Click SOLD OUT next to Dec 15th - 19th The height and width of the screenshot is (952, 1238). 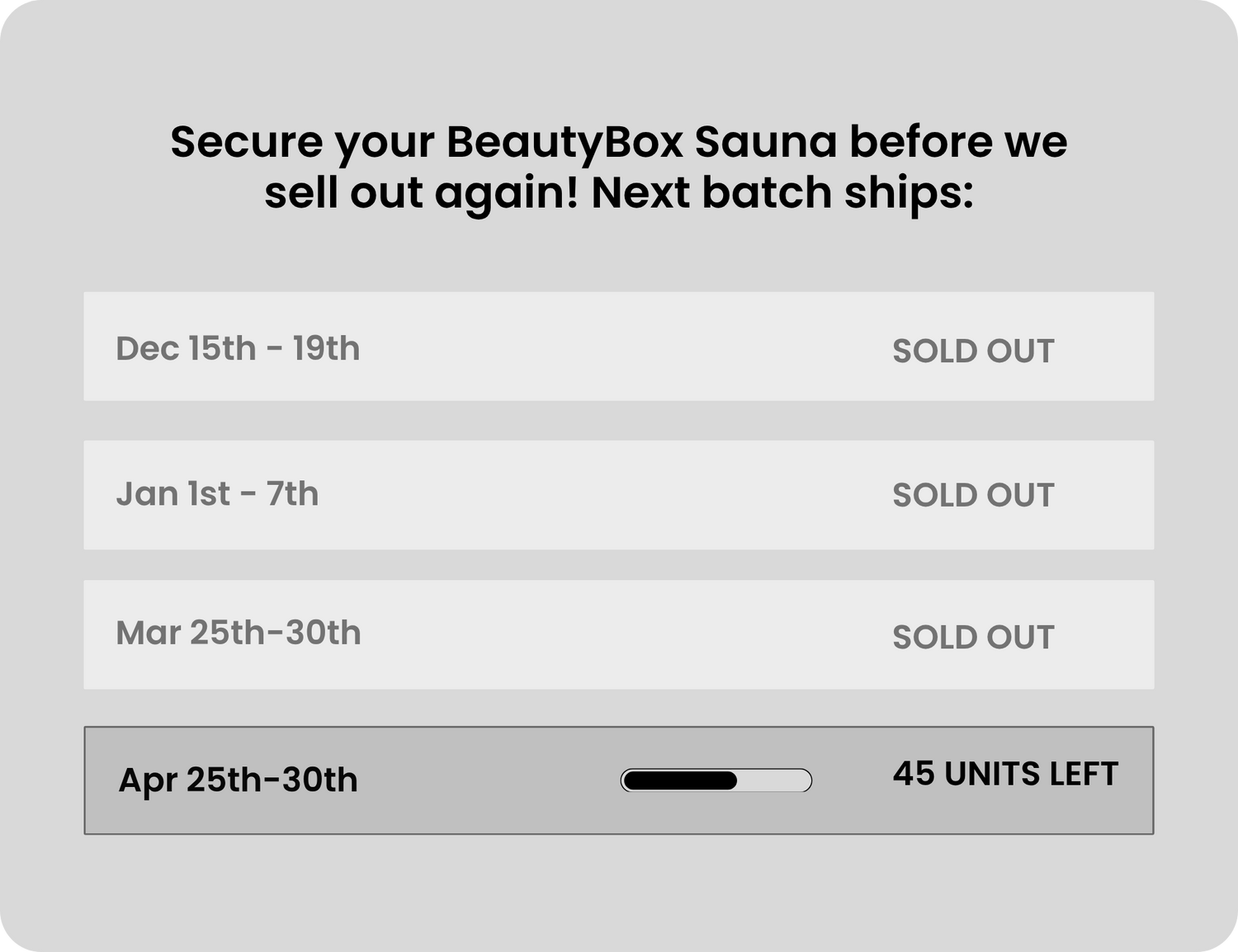pyautogui.click(x=973, y=351)
